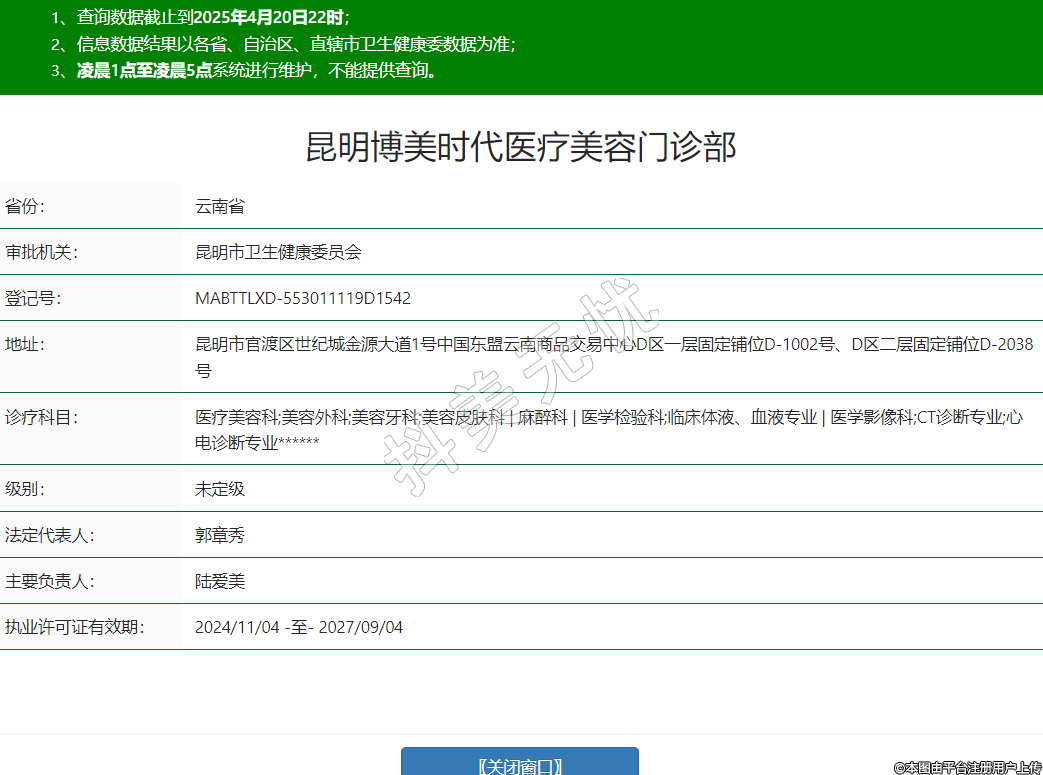
Task: Click the address text starting with 昆明市官渡区
Action: click(614, 345)
